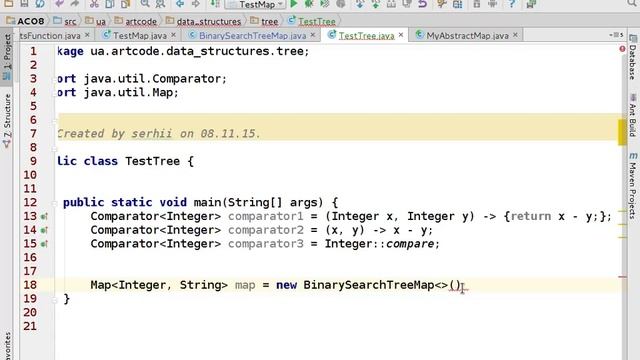The image size is (640, 360).
Task: Close the BinarySearchTreeMap.java tab
Action: (x=313, y=35)
